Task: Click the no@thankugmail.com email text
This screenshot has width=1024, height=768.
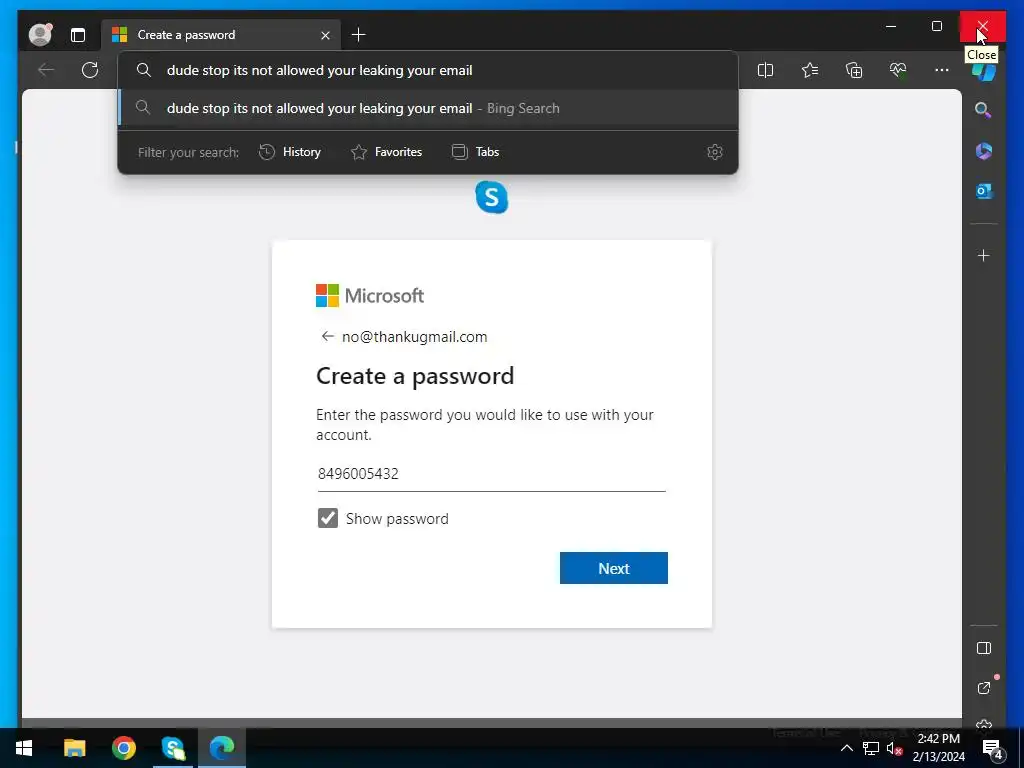Action: 415,337
